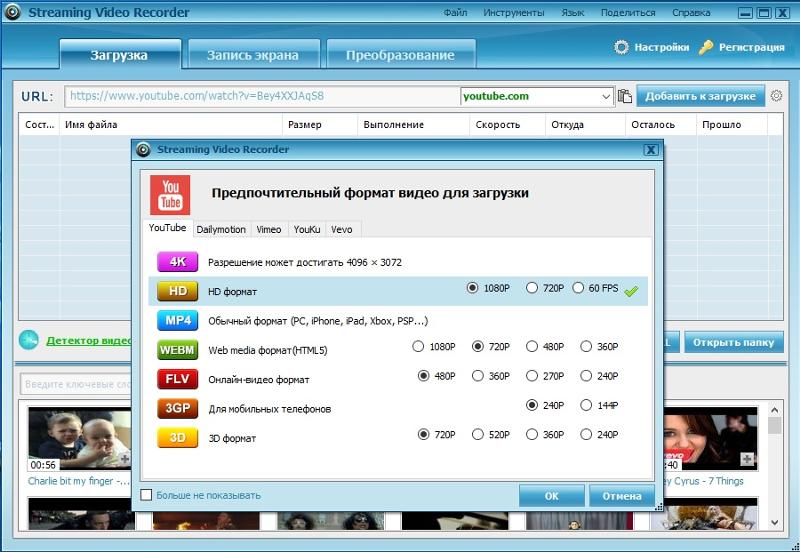Open the Инструменты menu
The height and width of the screenshot is (552, 800).
point(513,12)
